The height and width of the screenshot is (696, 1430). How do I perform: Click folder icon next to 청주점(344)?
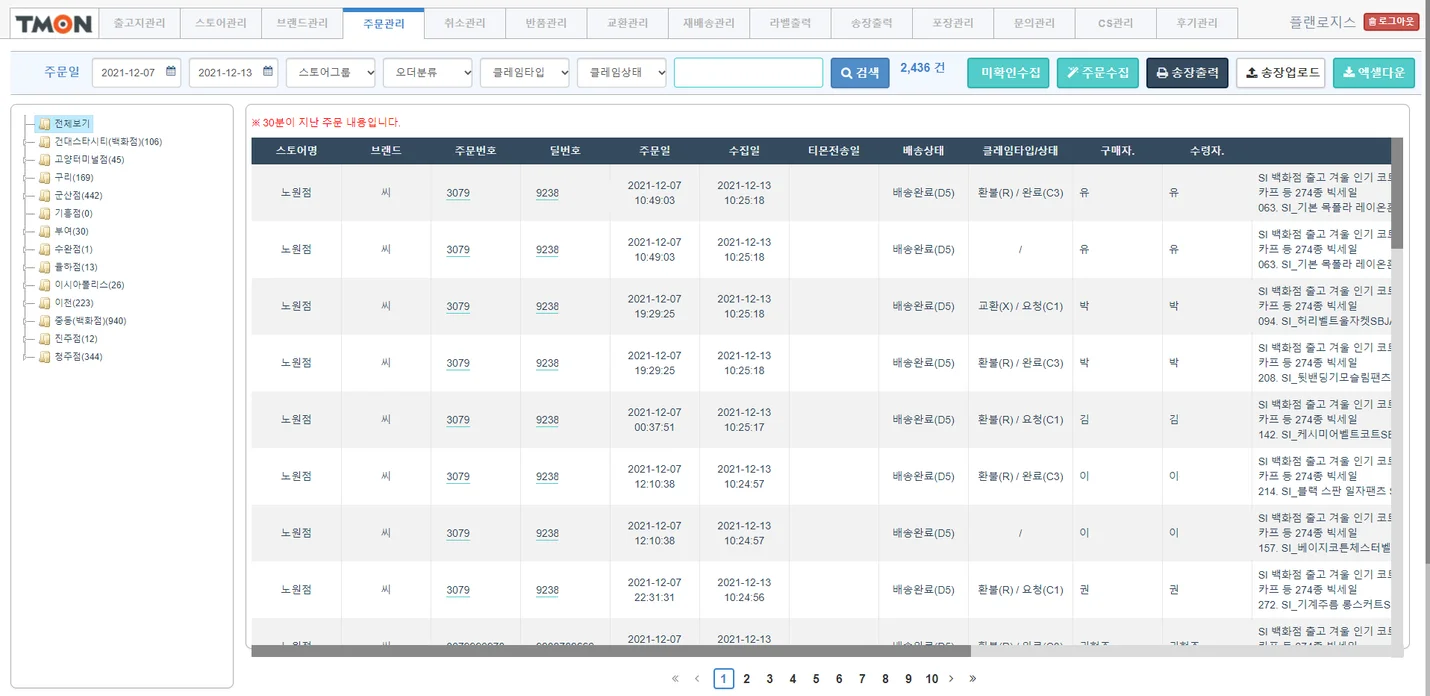tap(44, 357)
